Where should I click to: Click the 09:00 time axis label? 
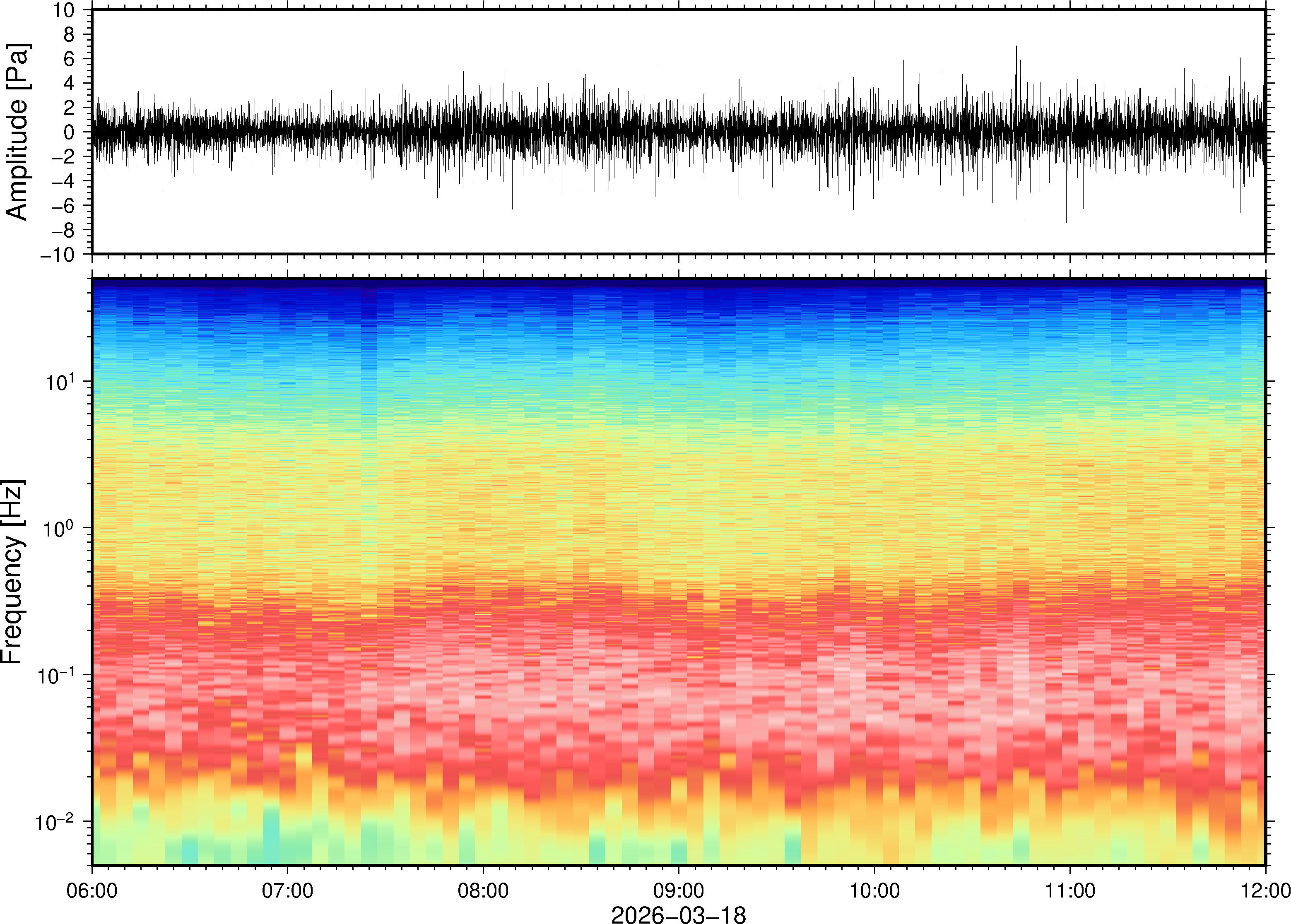678,890
